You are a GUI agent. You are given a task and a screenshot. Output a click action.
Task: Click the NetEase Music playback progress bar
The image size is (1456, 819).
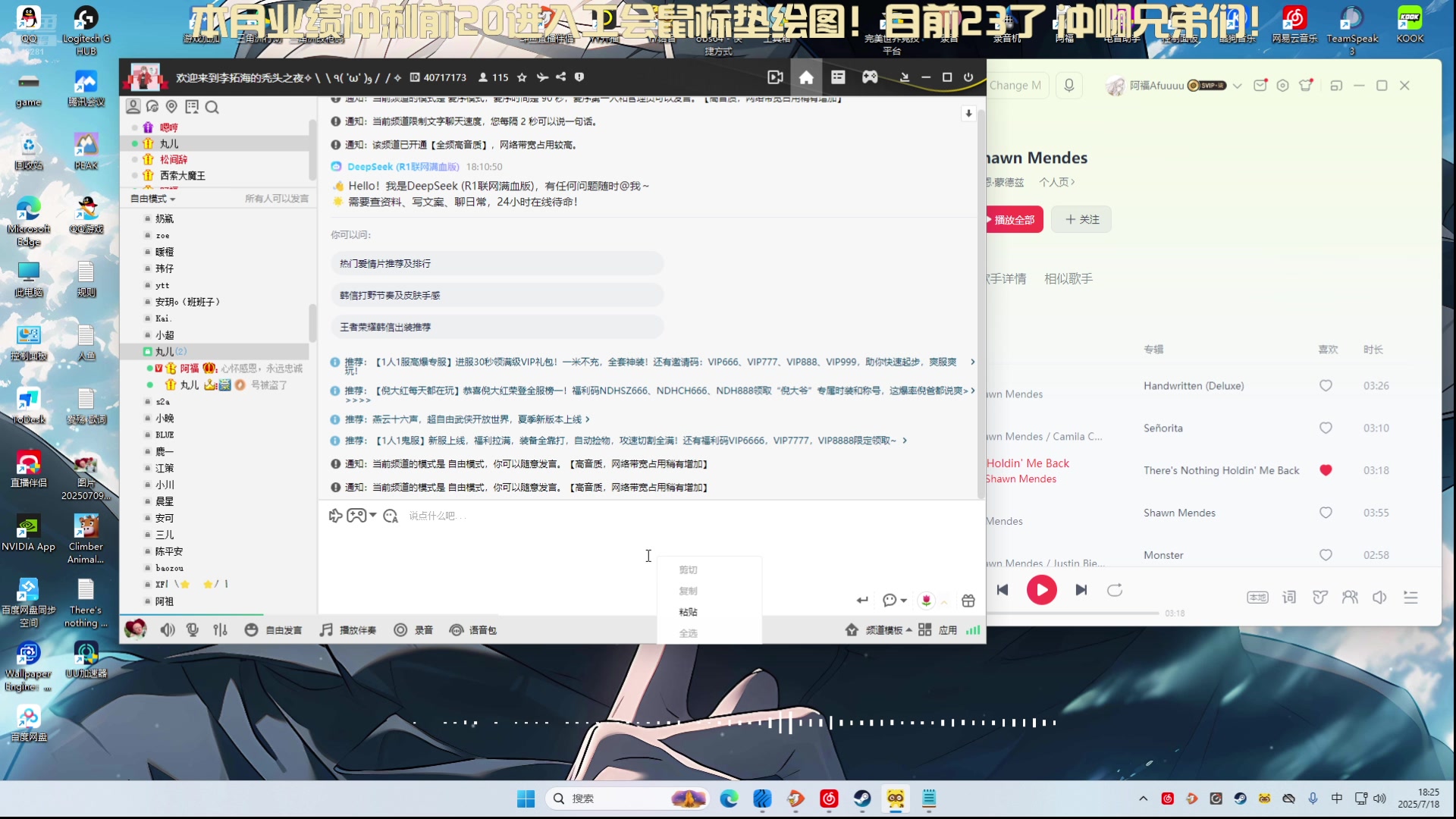[x=1072, y=613]
